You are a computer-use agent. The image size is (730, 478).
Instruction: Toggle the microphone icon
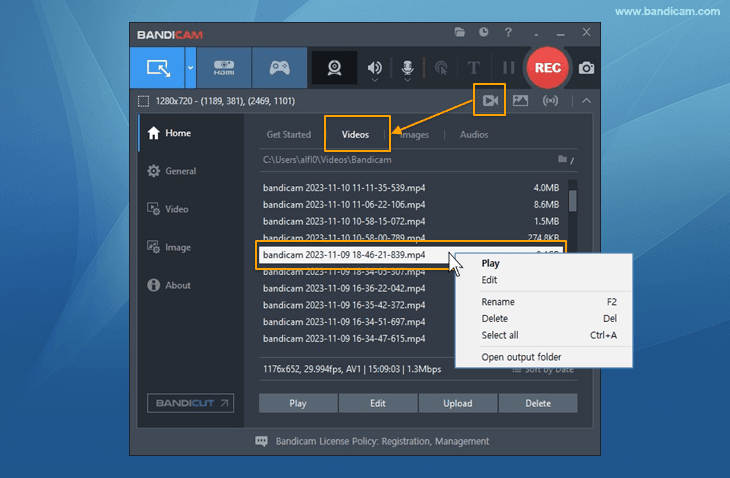click(x=407, y=68)
